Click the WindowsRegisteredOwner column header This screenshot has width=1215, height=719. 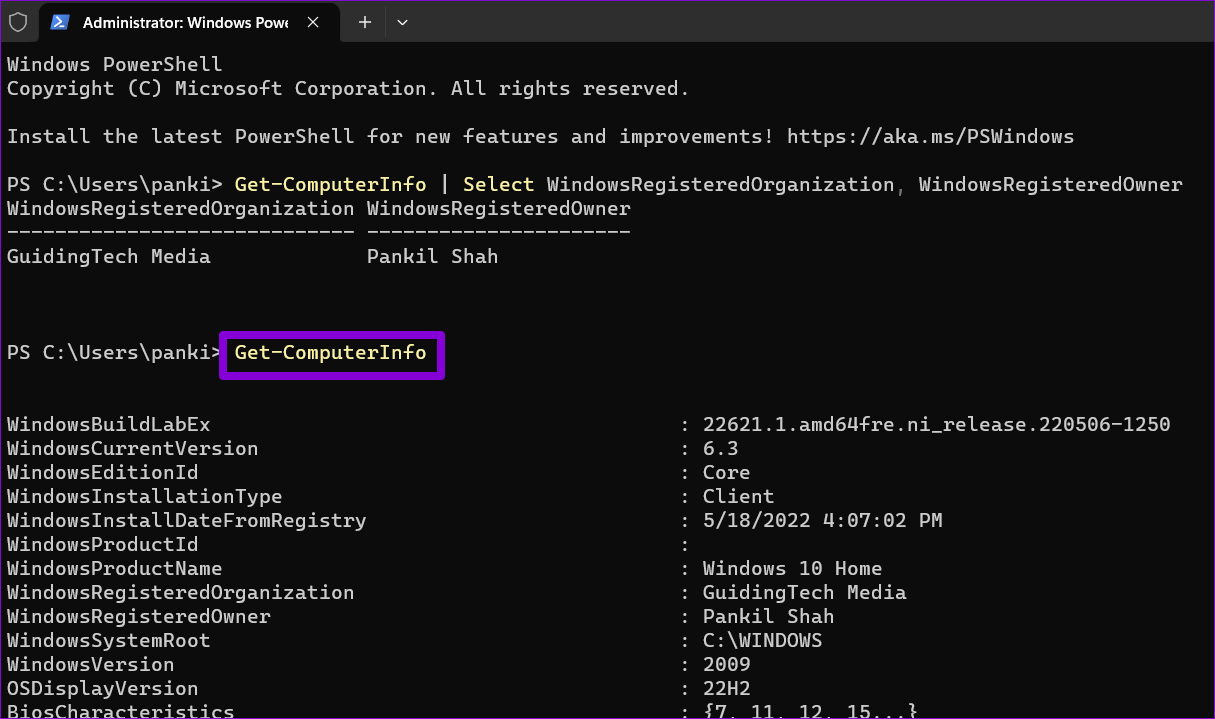pyautogui.click(x=498, y=208)
